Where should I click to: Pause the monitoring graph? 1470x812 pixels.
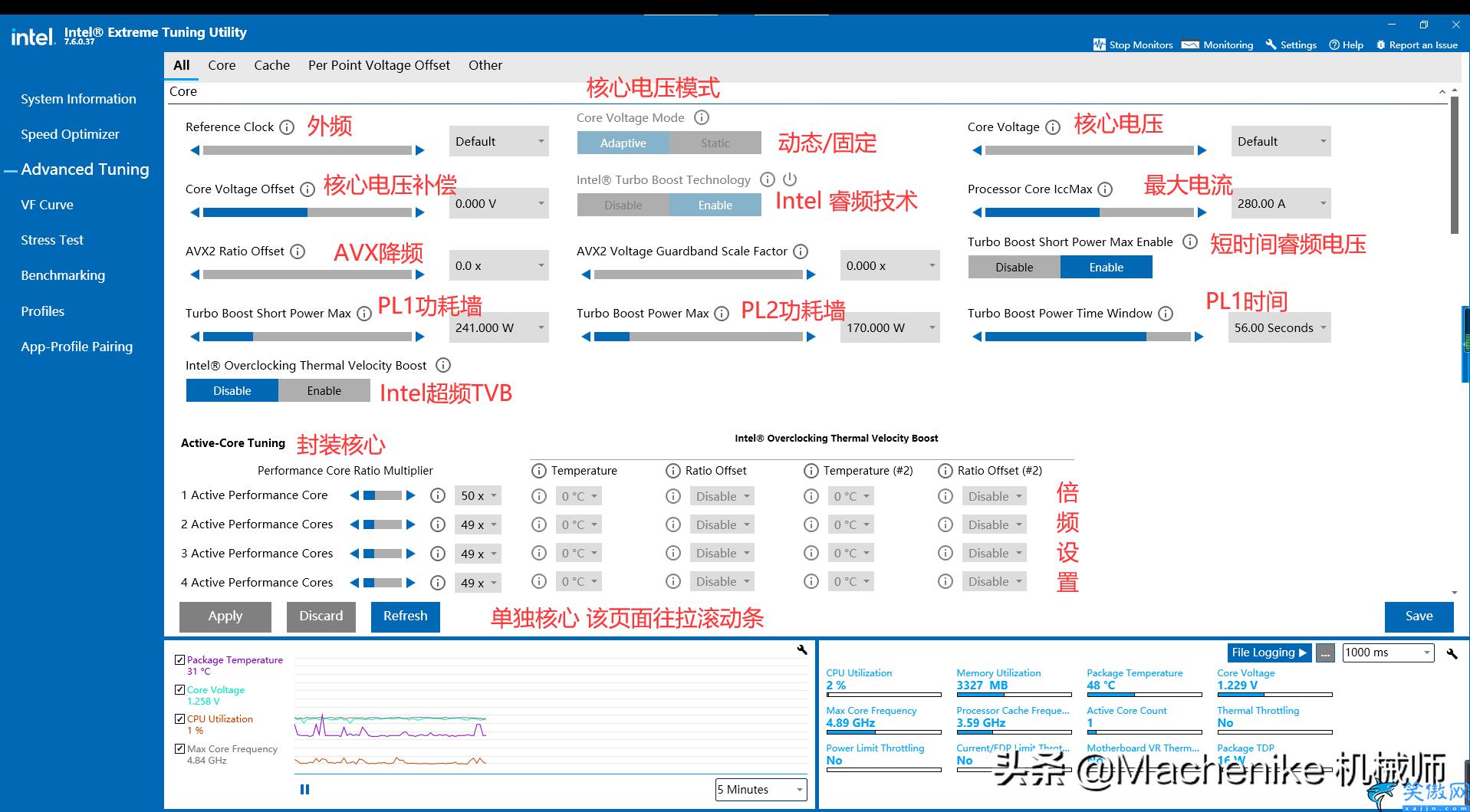(304, 789)
